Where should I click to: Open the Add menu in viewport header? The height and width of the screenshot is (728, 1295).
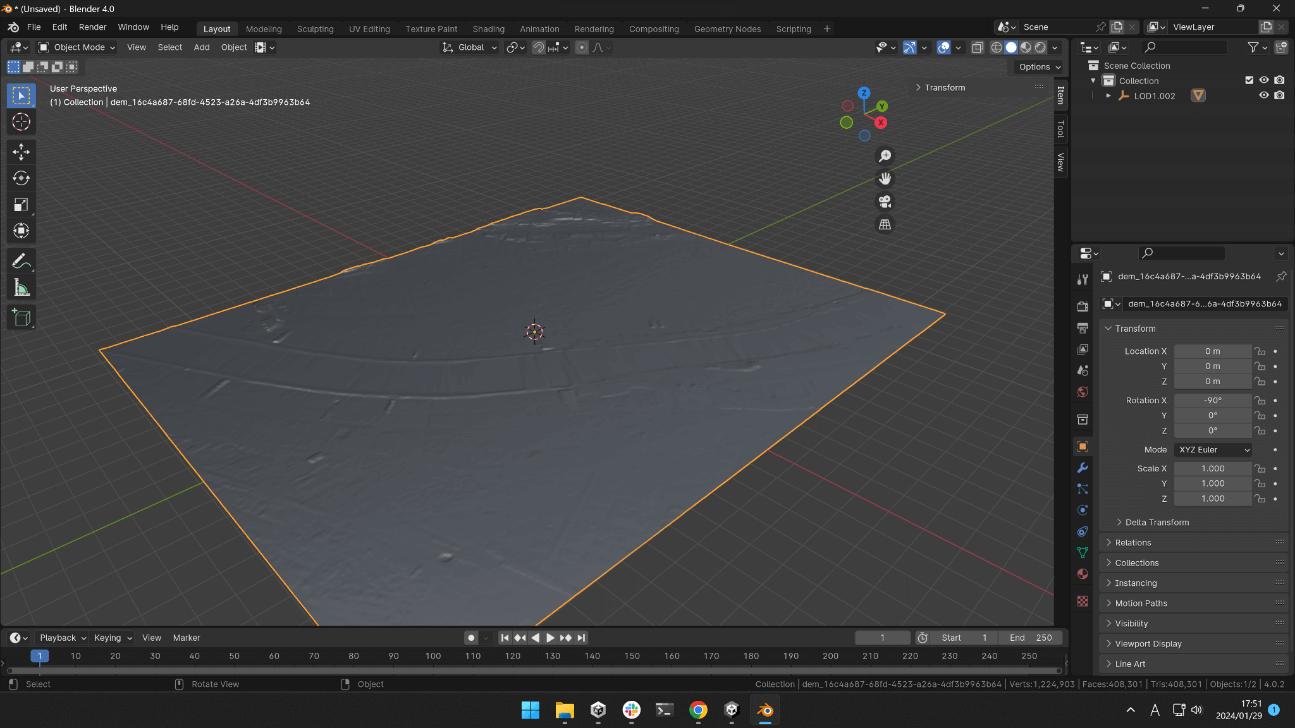(201, 47)
